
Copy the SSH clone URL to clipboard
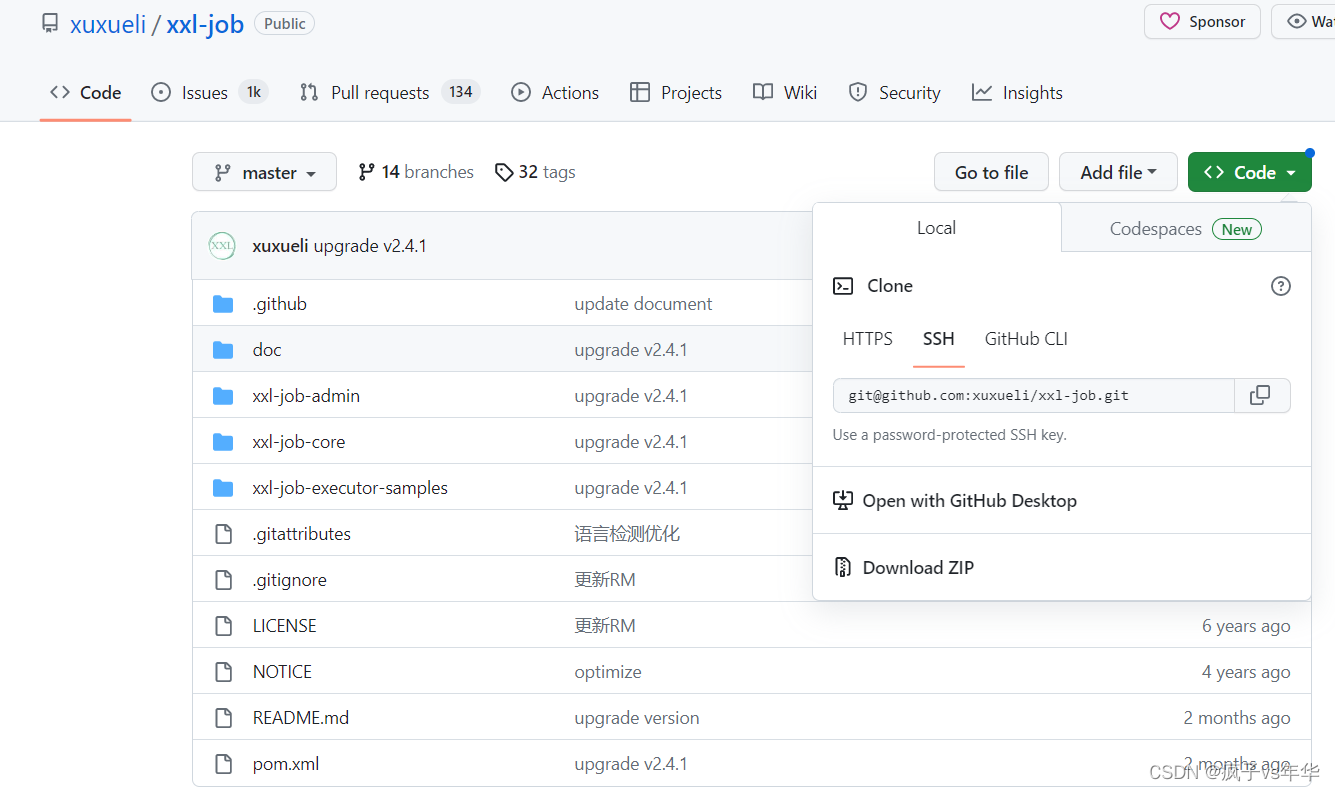pyautogui.click(x=1262, y=395)
